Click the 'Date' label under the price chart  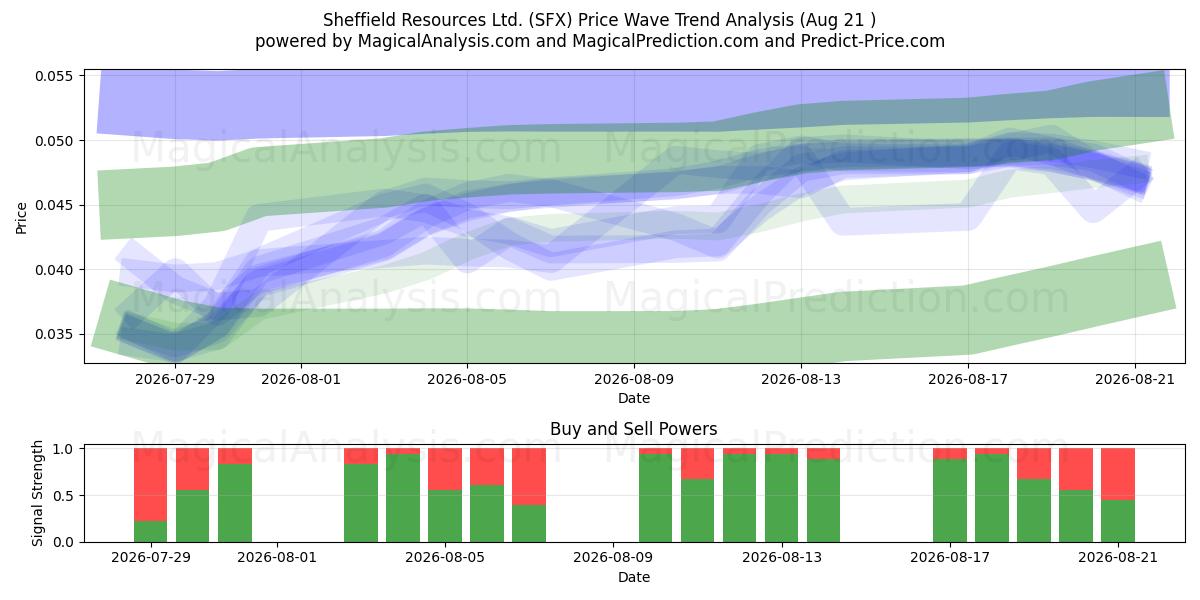point(634,398)
